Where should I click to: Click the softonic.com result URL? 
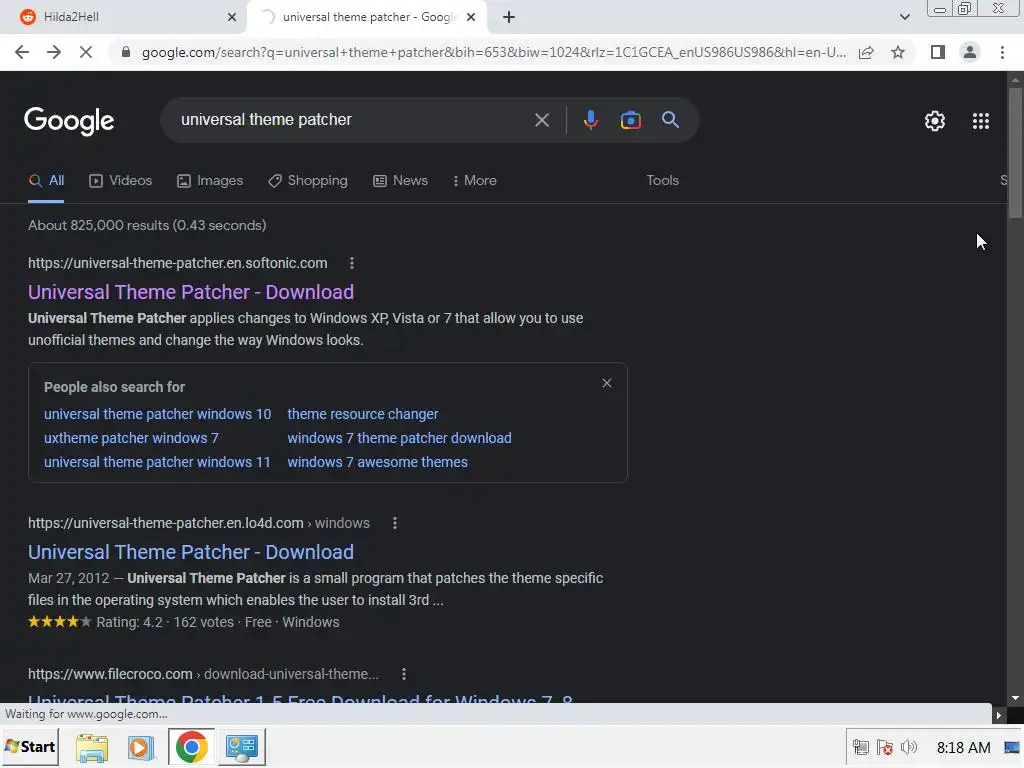point(178,263)
